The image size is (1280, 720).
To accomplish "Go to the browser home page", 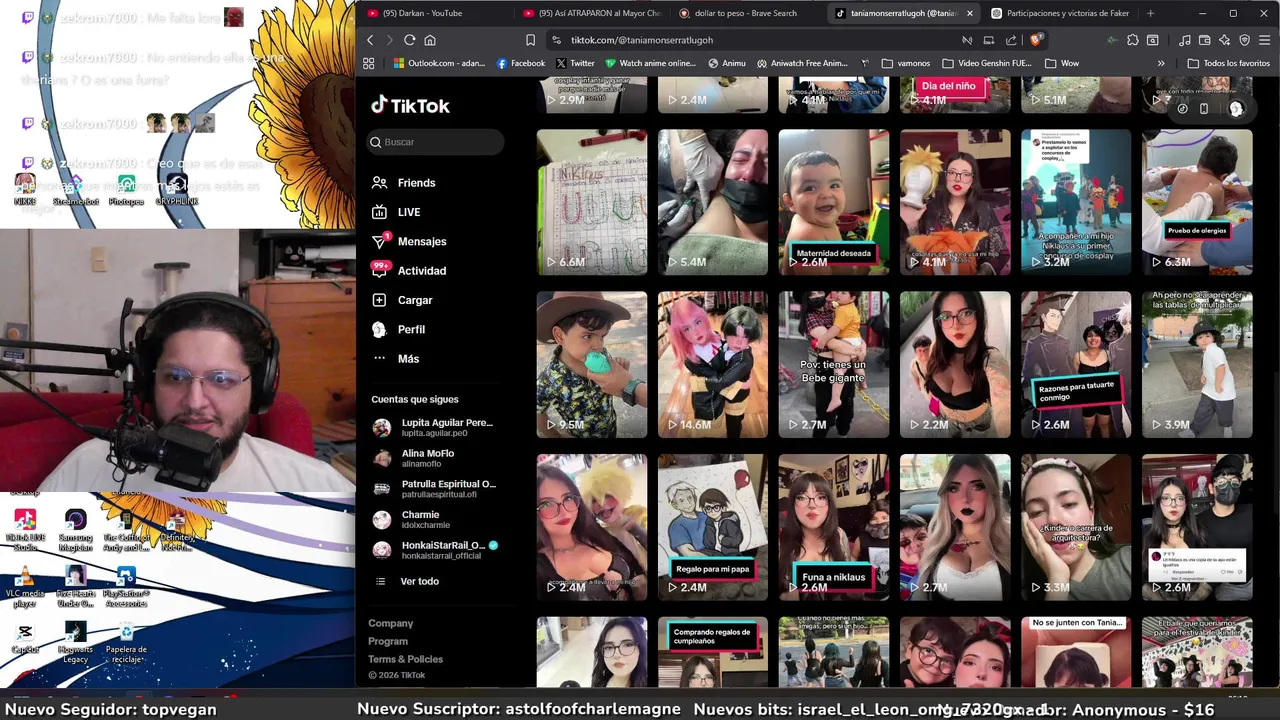I will point(430,40).
